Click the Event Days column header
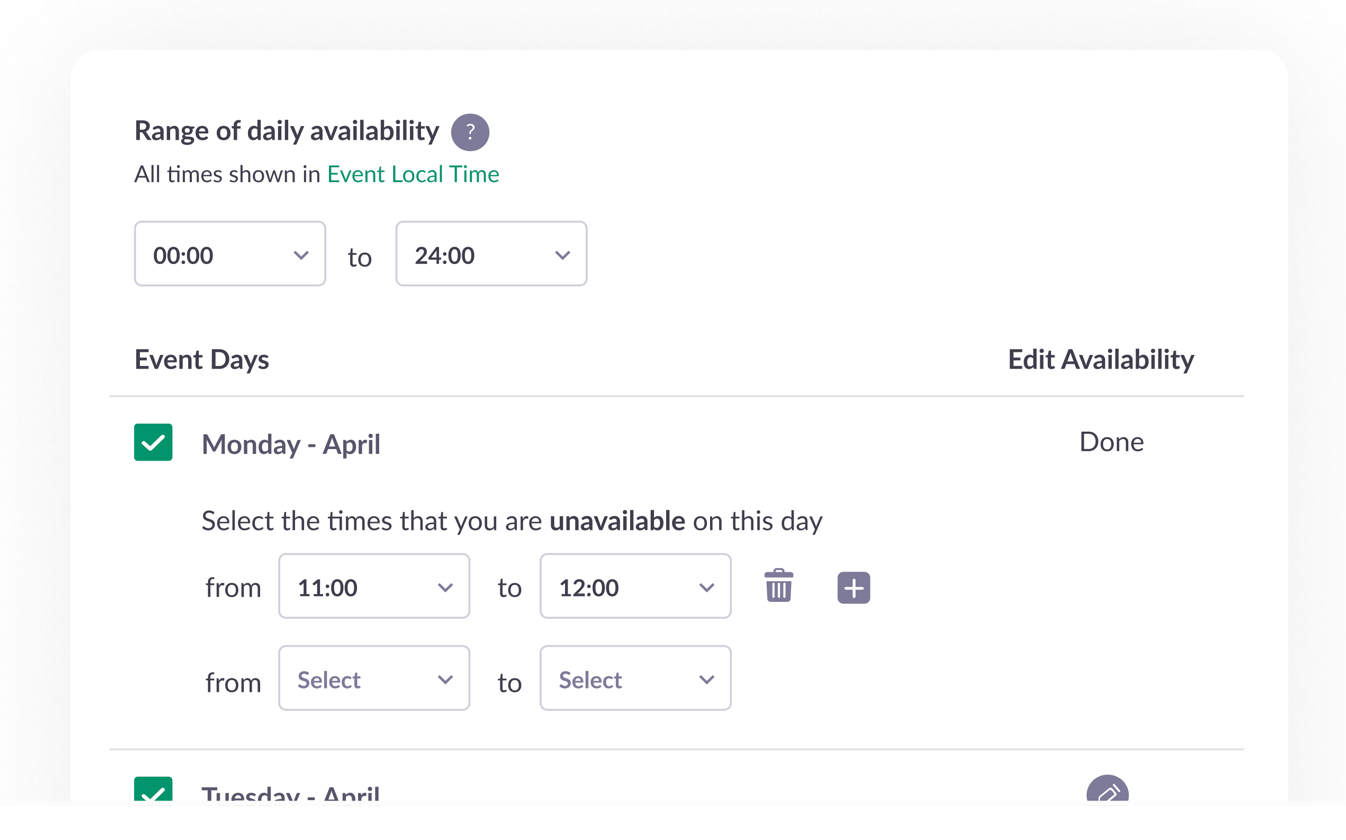Screen dimensions: 1346x840 pos(202,360)
